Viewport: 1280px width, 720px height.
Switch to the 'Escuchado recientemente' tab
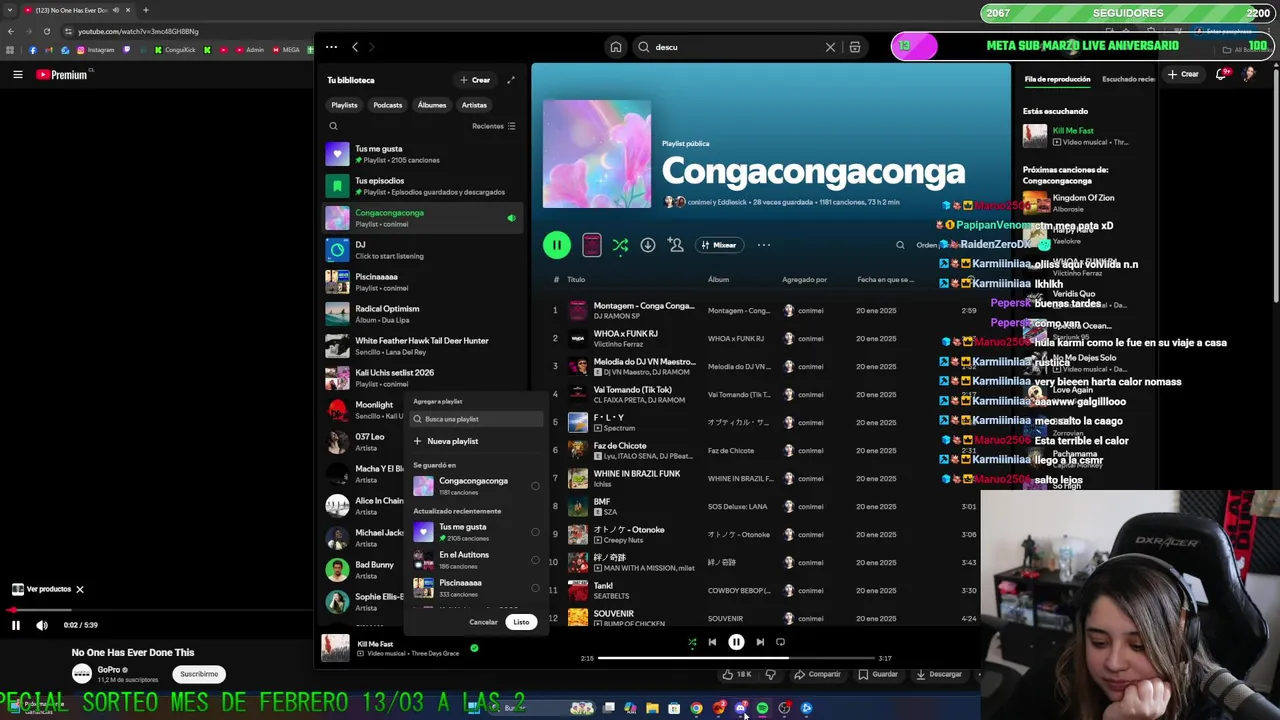[x=1128, y=79]
